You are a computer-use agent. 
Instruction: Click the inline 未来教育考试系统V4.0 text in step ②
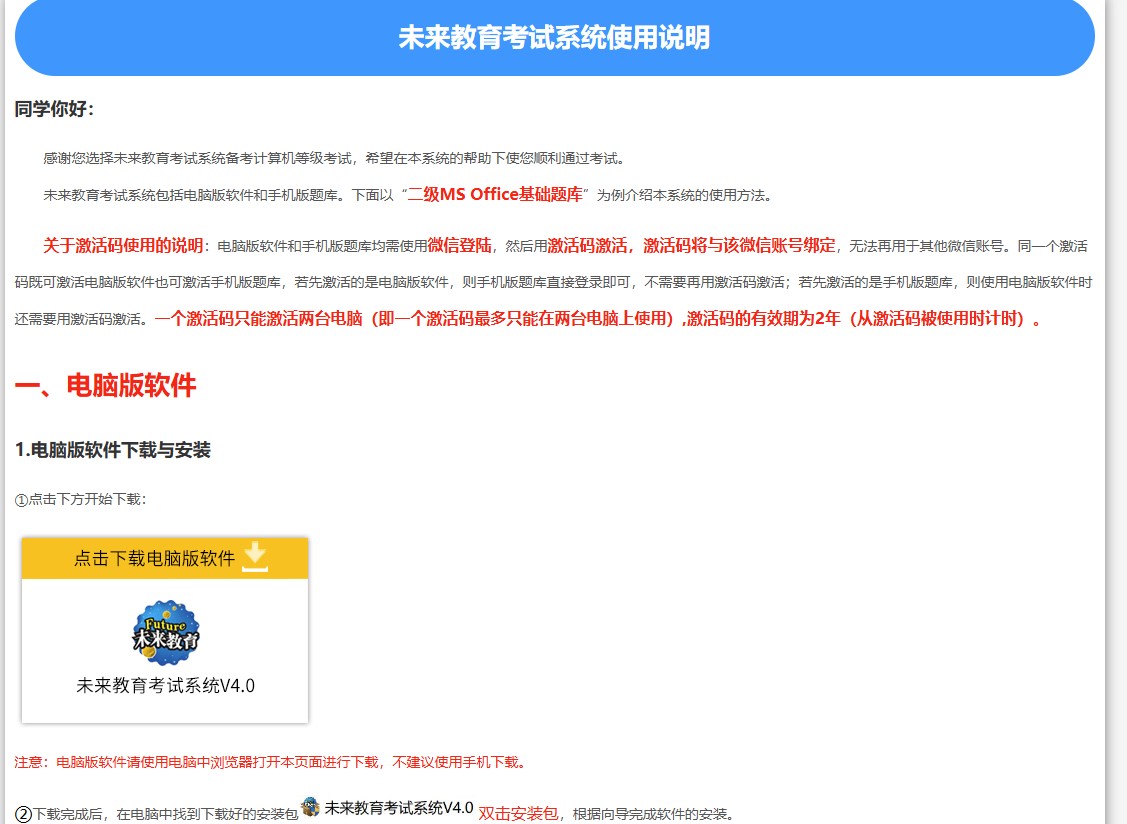click(x=399, y=807)
